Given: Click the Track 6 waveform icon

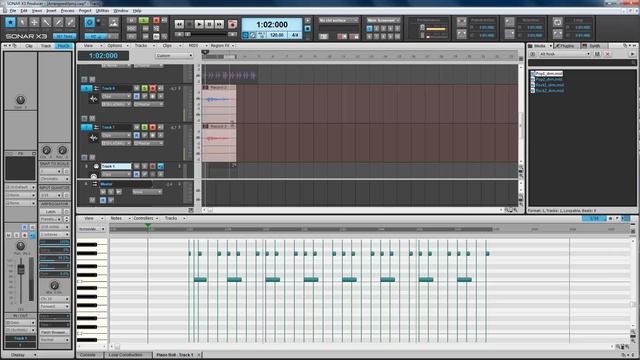Looking at the screenshot, I should (x=93, y=98).
